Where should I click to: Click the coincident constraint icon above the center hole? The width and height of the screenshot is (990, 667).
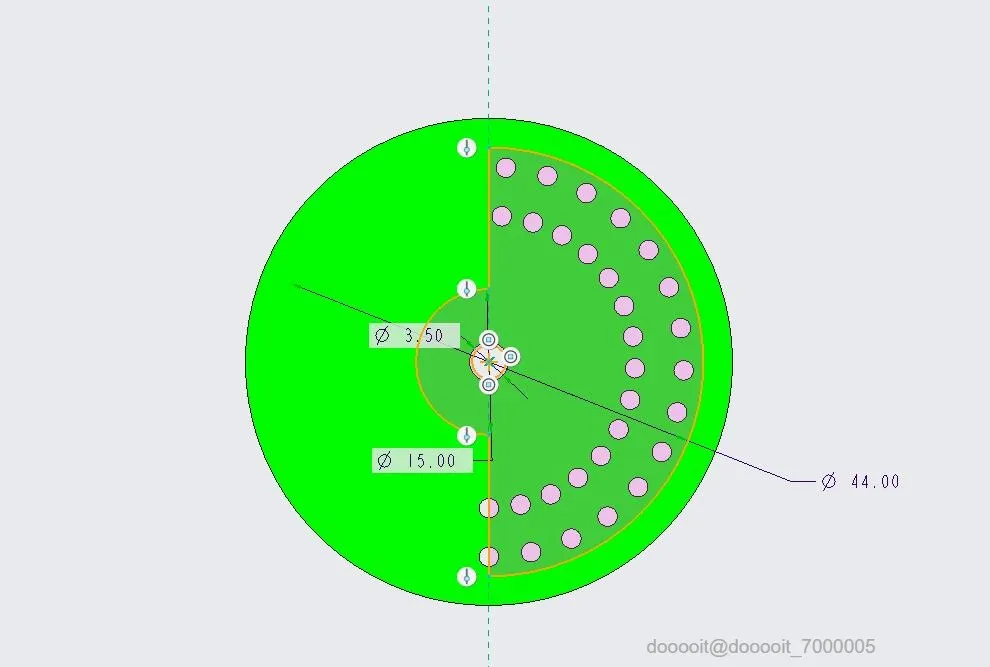pos(489,340)
